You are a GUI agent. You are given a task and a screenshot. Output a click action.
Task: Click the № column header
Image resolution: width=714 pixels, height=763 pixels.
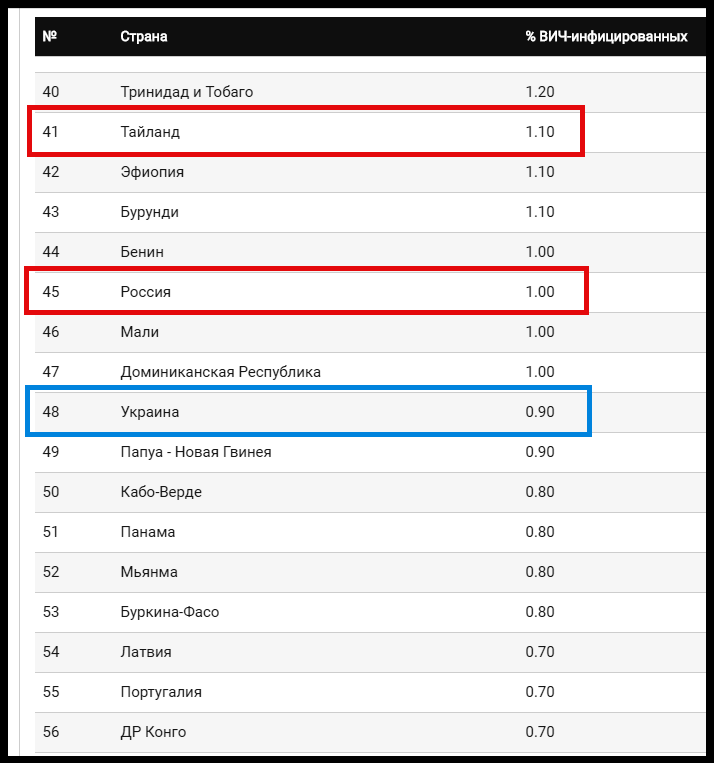pos(50,36)
